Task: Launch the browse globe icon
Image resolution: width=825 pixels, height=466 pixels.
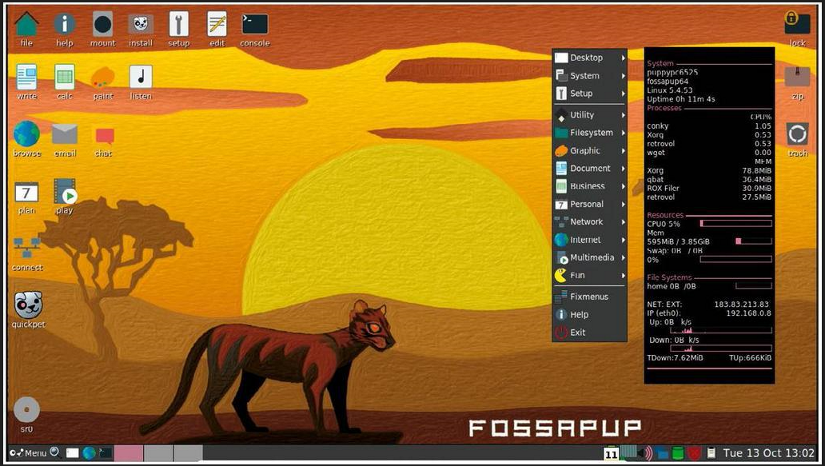Action: pyautogui.click(x=27, y=134)
